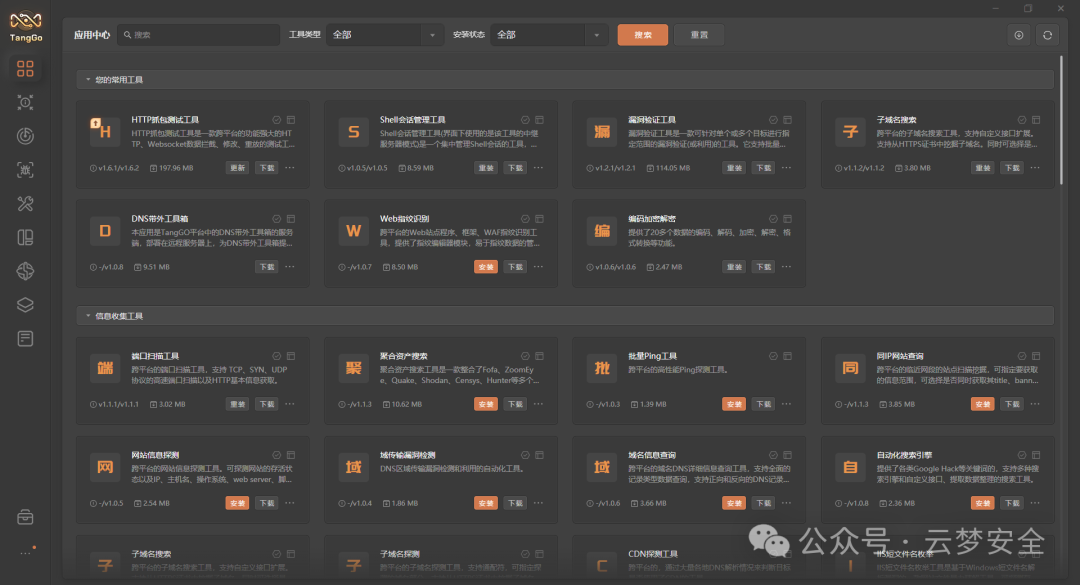Screen dimensions: 1080x585
Task: Open Shell会话管理工具 S icon
Action: click(x=353, y=131)
